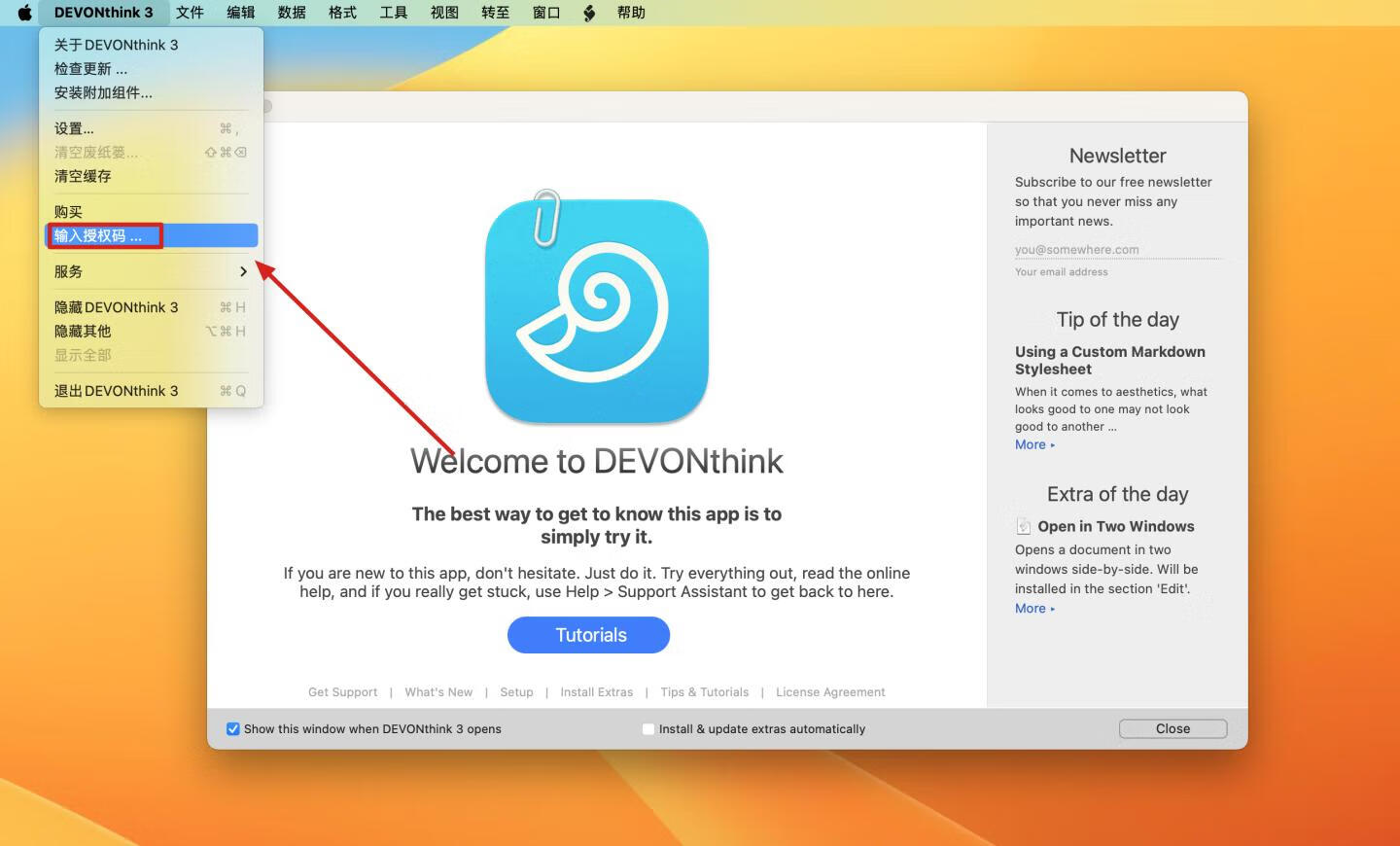1400x846 pixels.
Task: Choose 退出 DEVONthink 3
Action: (151, 391)
